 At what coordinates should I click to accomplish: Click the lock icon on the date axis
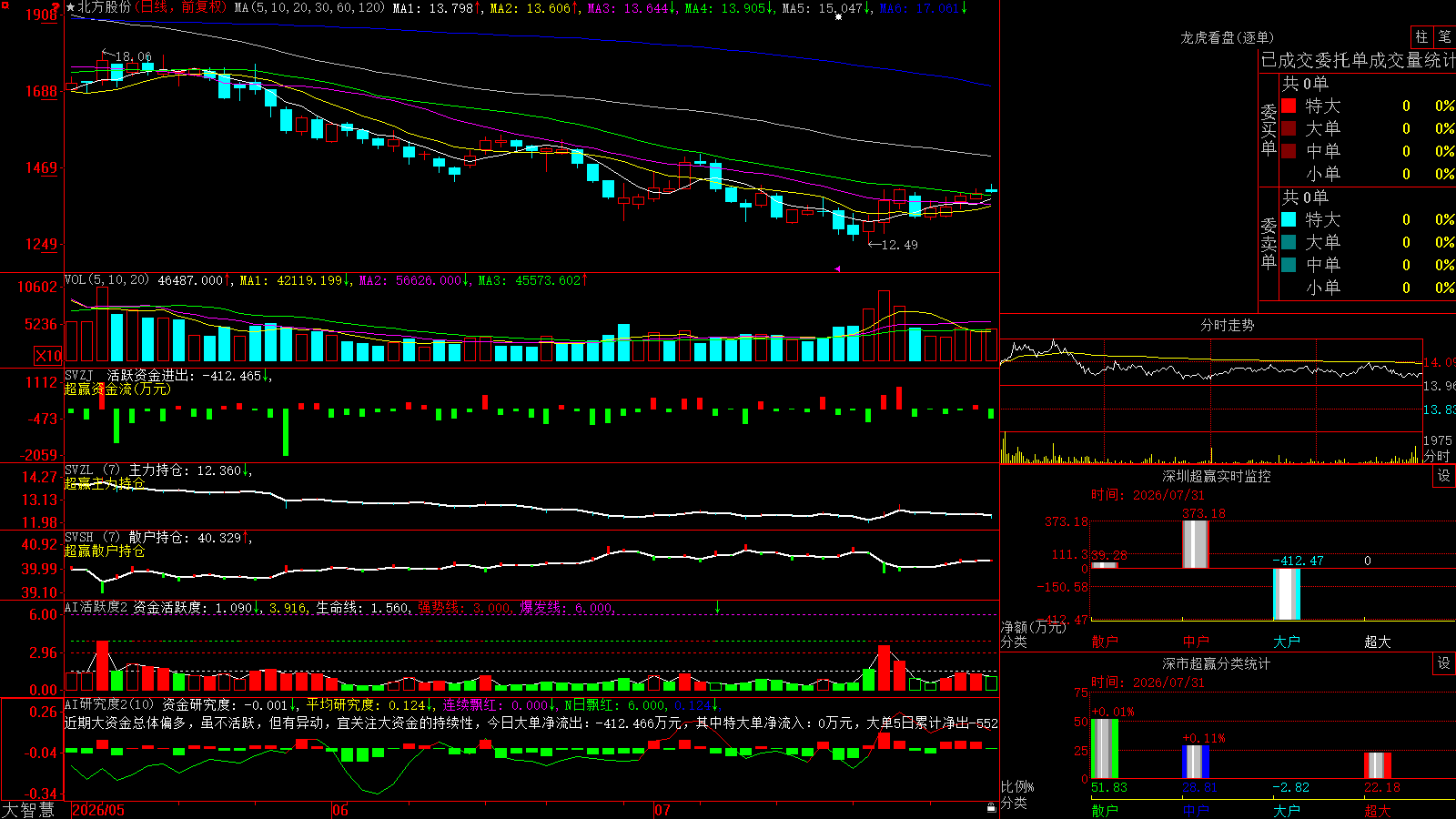click(991, 807)
